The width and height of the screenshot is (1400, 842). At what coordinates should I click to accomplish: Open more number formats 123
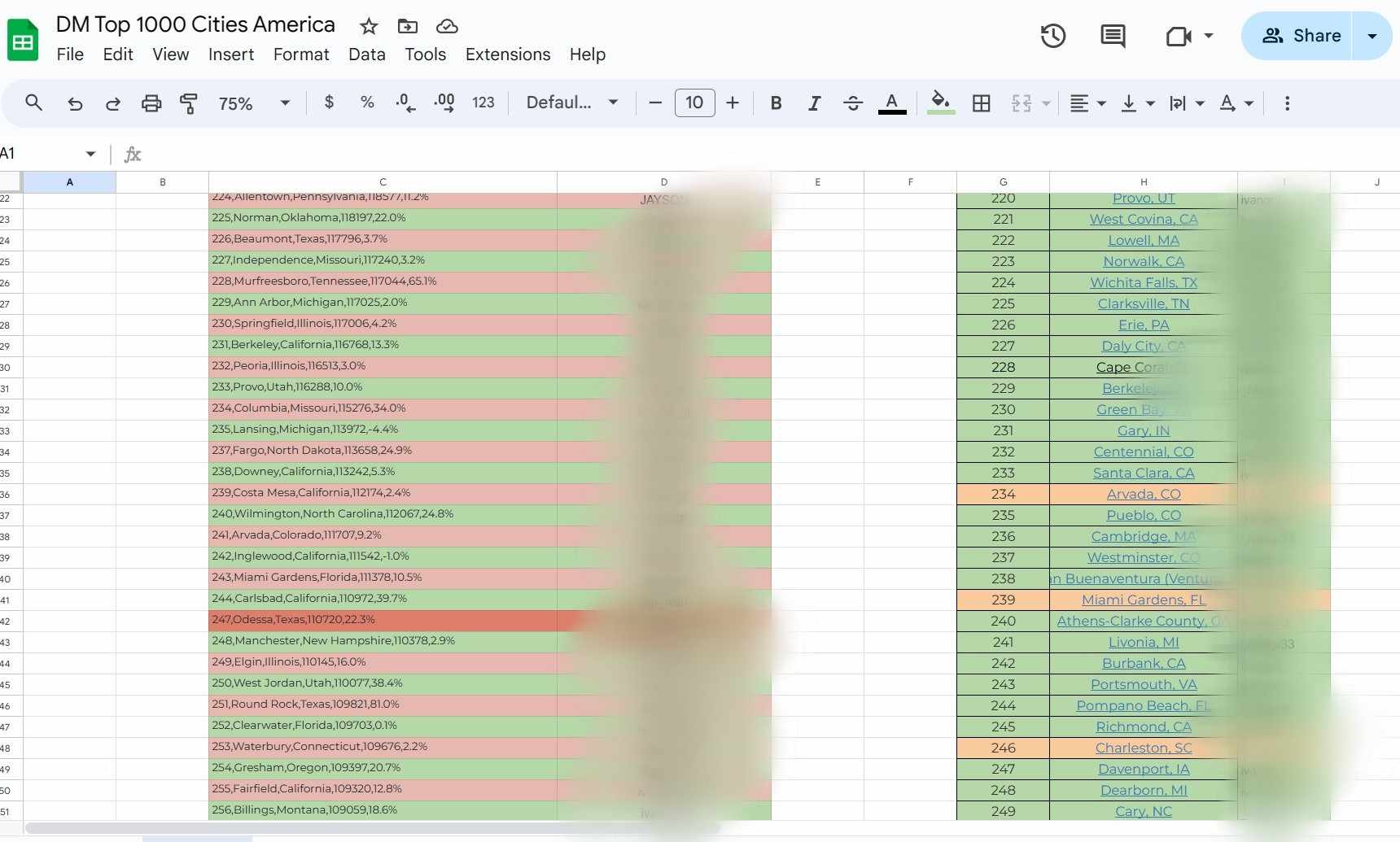pyautogui.click(x=483, y=103)
